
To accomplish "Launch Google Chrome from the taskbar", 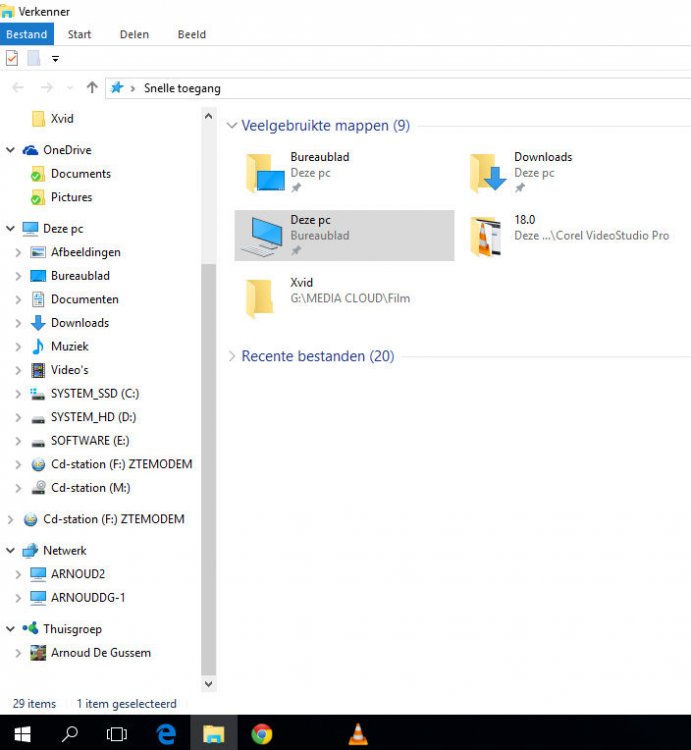I will click(262, 735).
